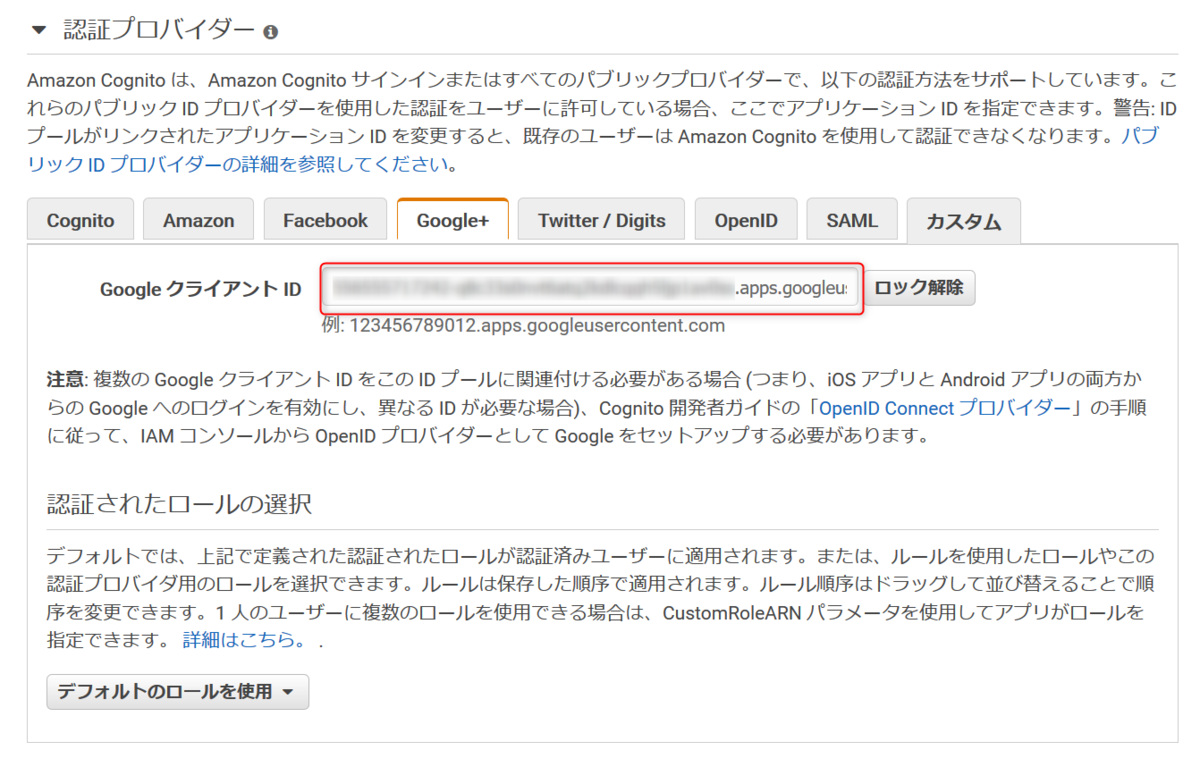
Task: Click the Google クライアント ID label
Action: 200,289
